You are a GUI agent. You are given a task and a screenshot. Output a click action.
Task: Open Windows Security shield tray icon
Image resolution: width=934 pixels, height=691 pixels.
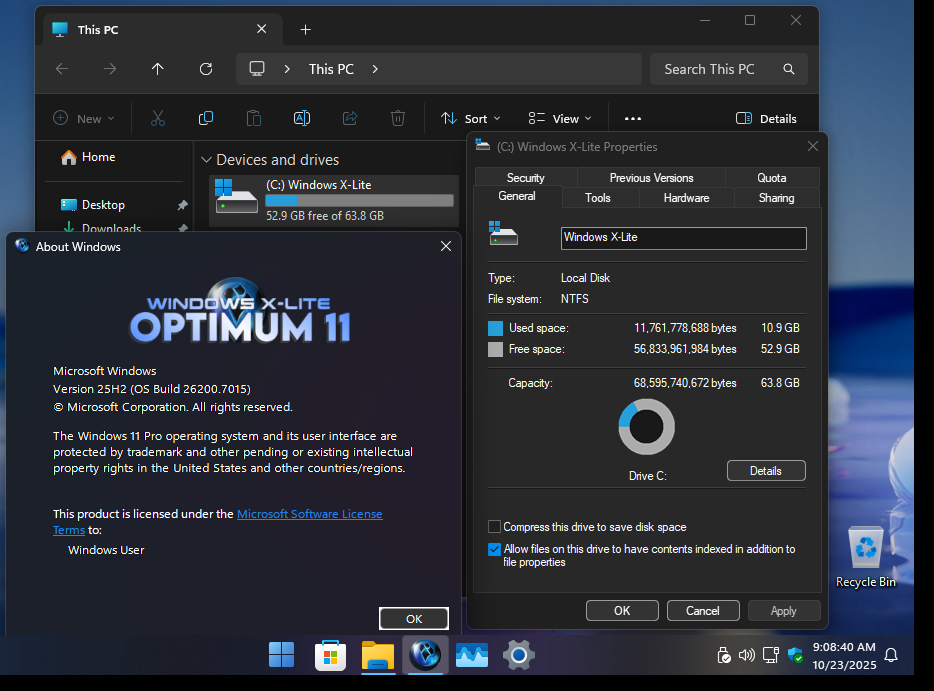(x=795, y=655)
